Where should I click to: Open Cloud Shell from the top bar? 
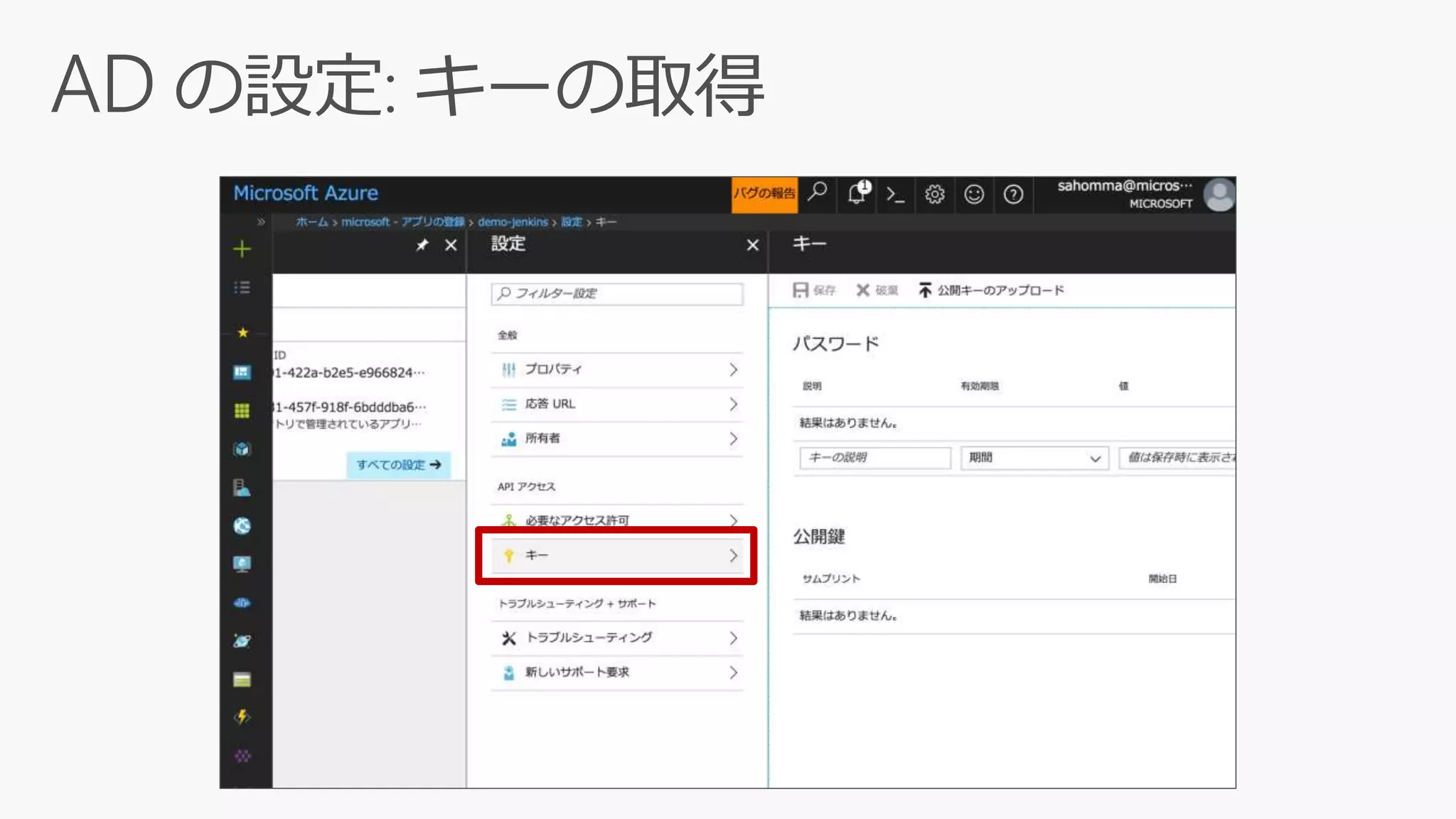click(895, 195)
